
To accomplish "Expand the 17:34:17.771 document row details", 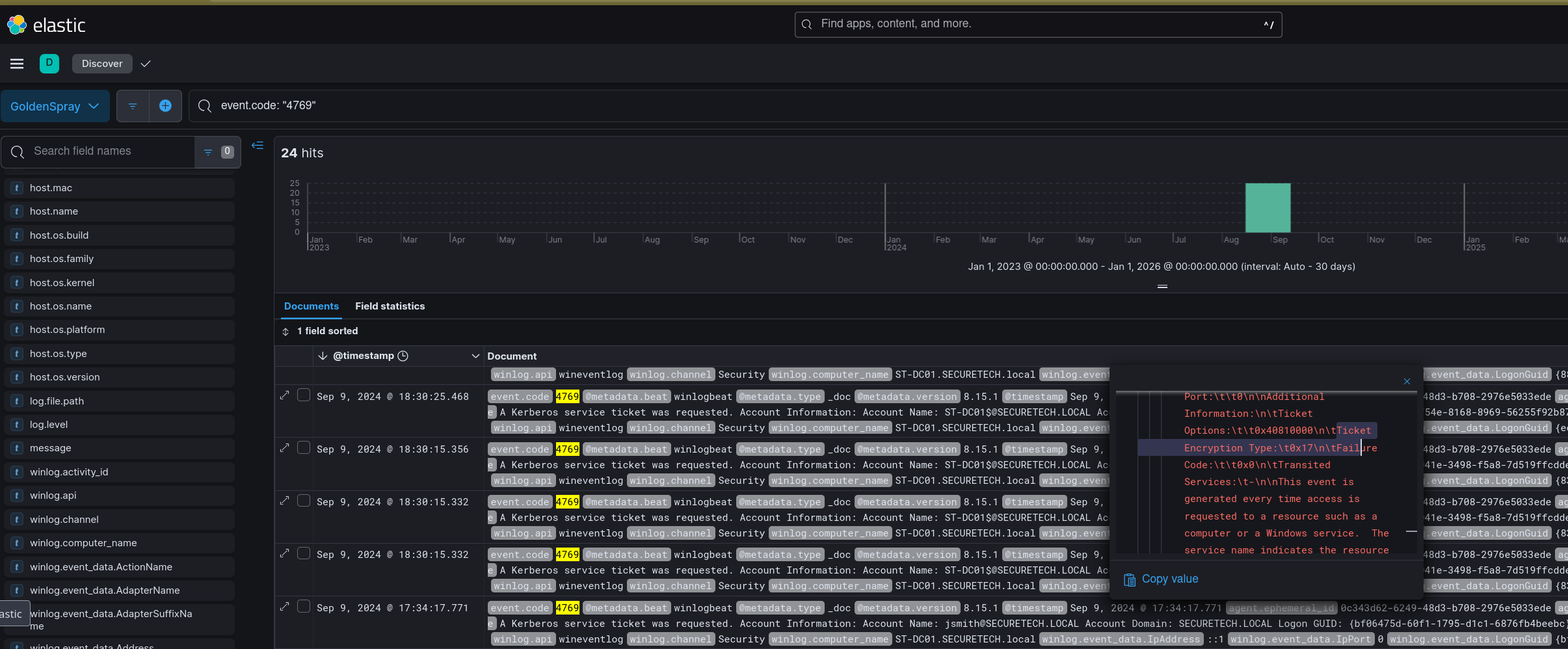I will [x=284, y=607].
